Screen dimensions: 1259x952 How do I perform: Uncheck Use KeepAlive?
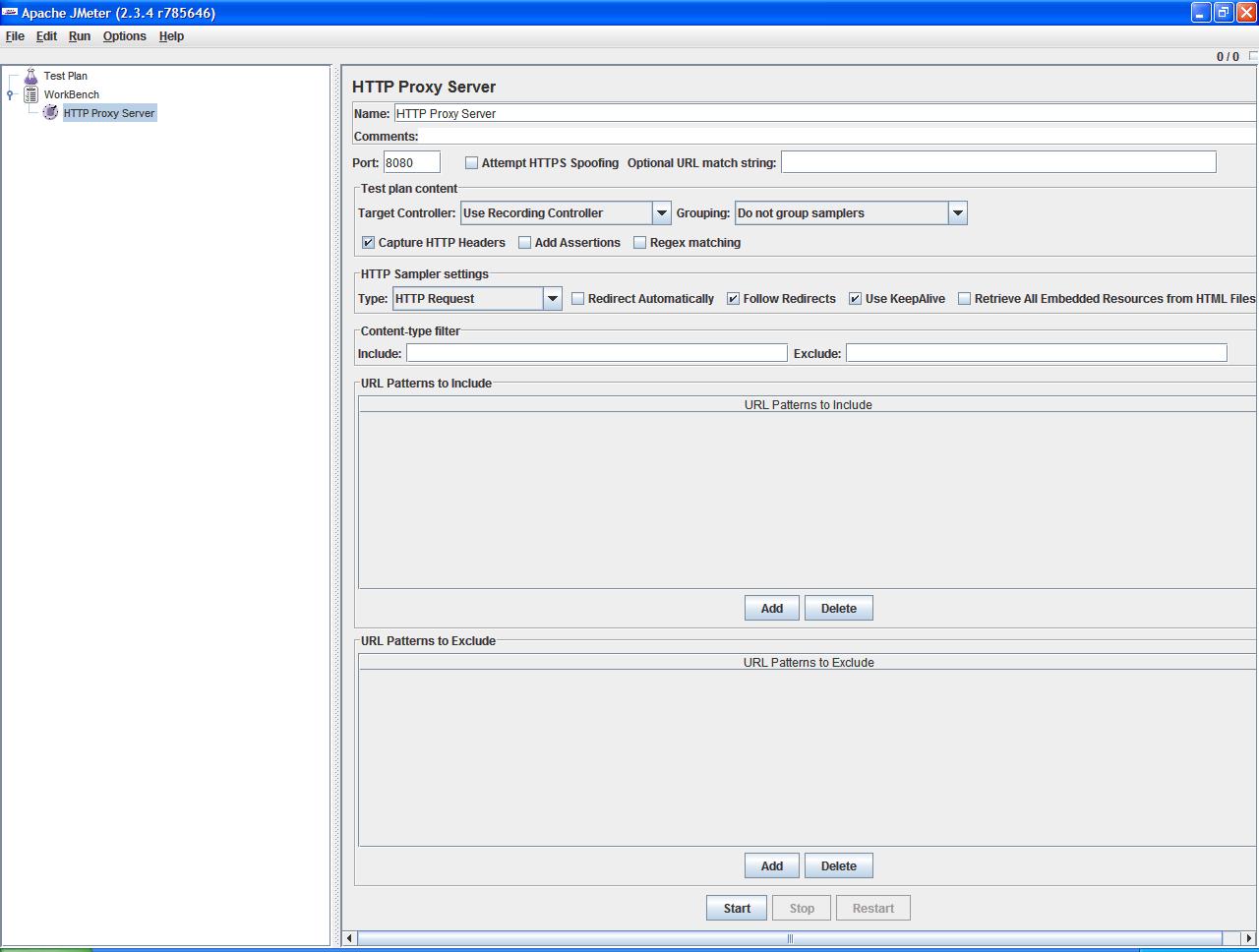point(855,299)
